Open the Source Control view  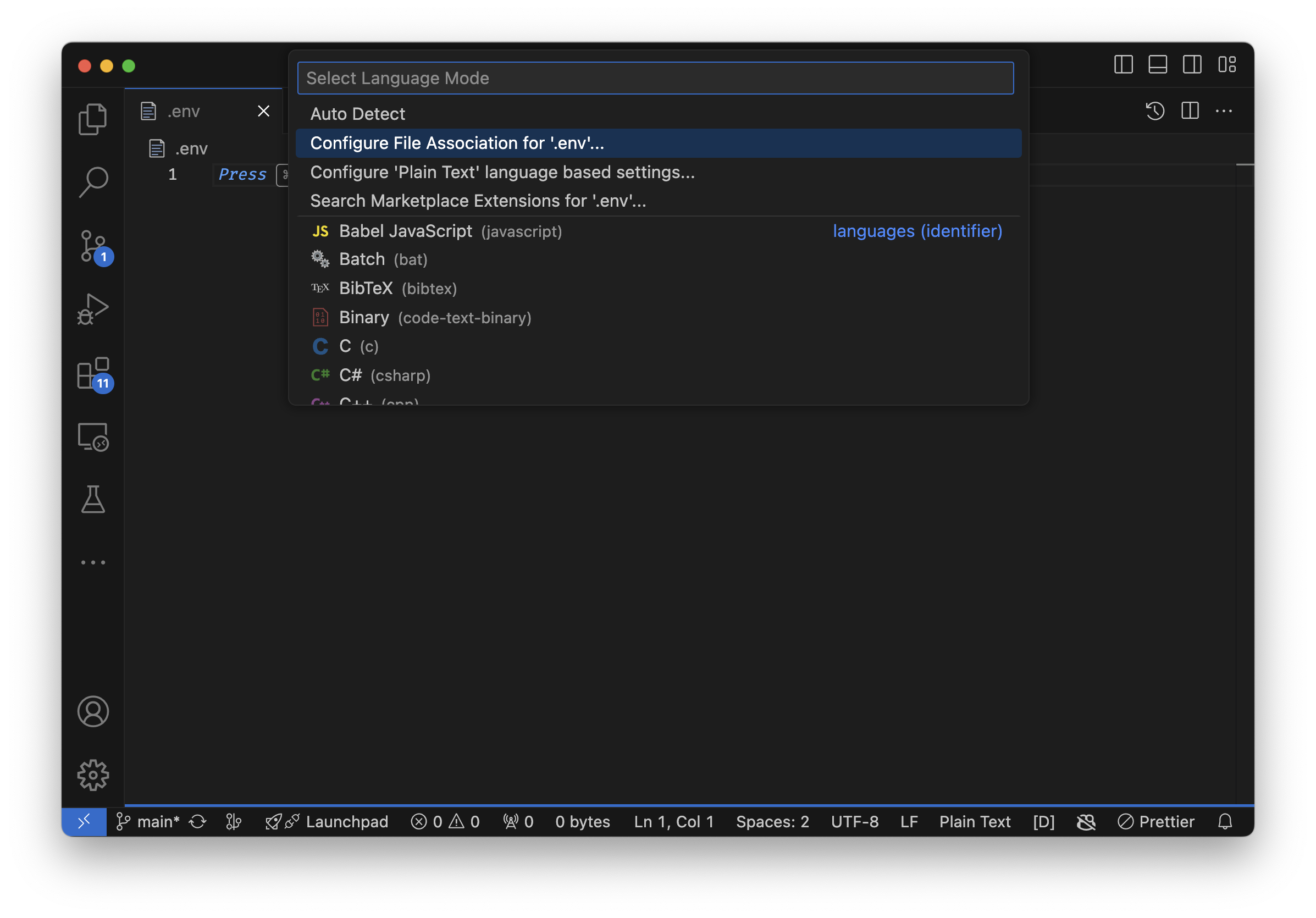pos(92,246)
